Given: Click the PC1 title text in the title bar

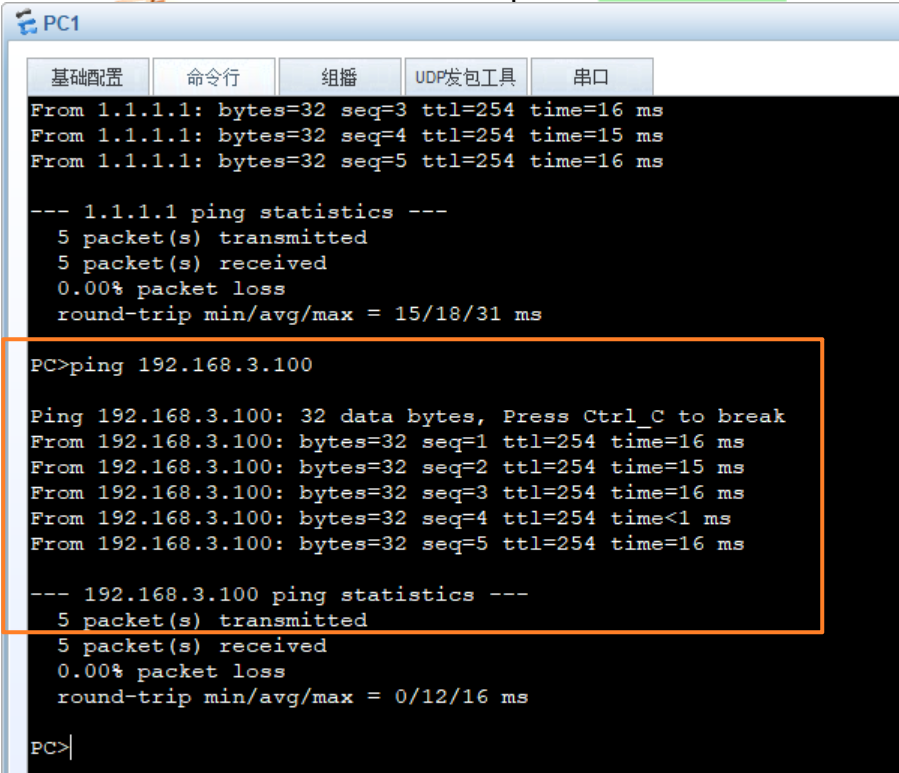Looking at the screenshot, I should pyautogui.click(x=61, y=23).
